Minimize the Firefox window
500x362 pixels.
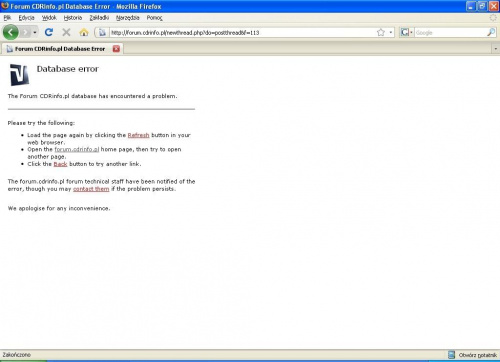[471, 6]
